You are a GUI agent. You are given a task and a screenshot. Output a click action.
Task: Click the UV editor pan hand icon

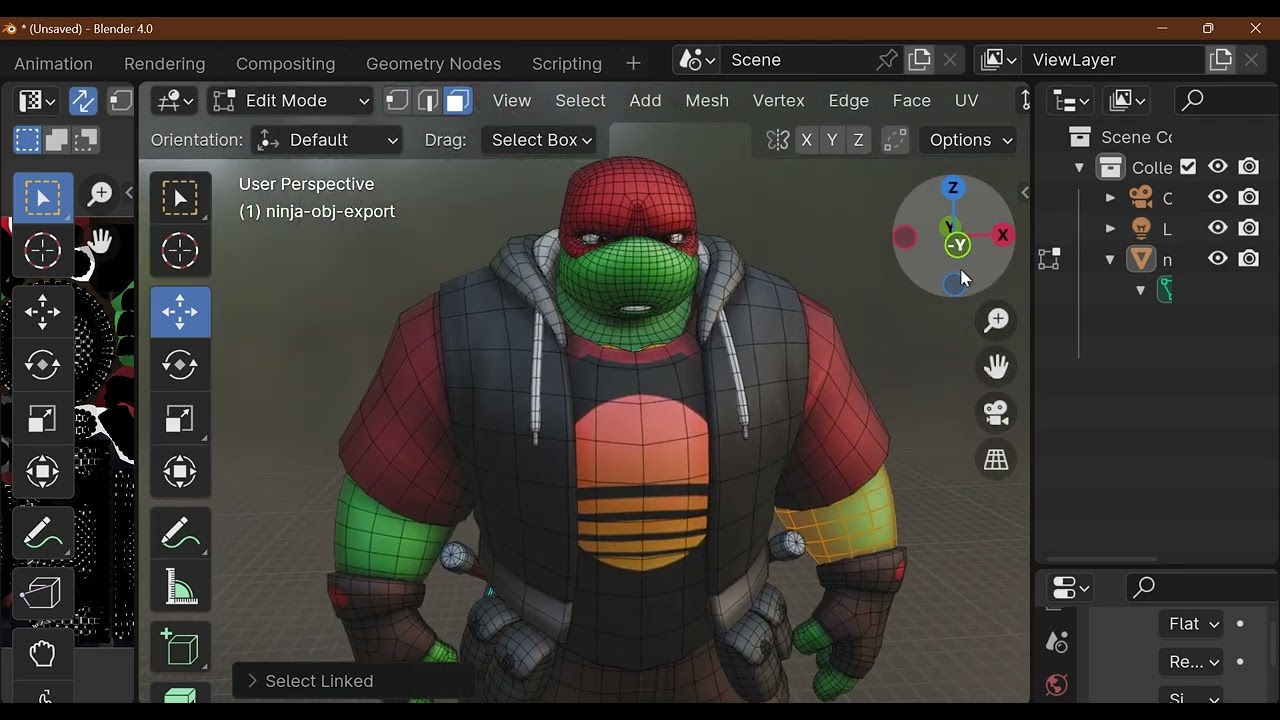coord(99,240)
